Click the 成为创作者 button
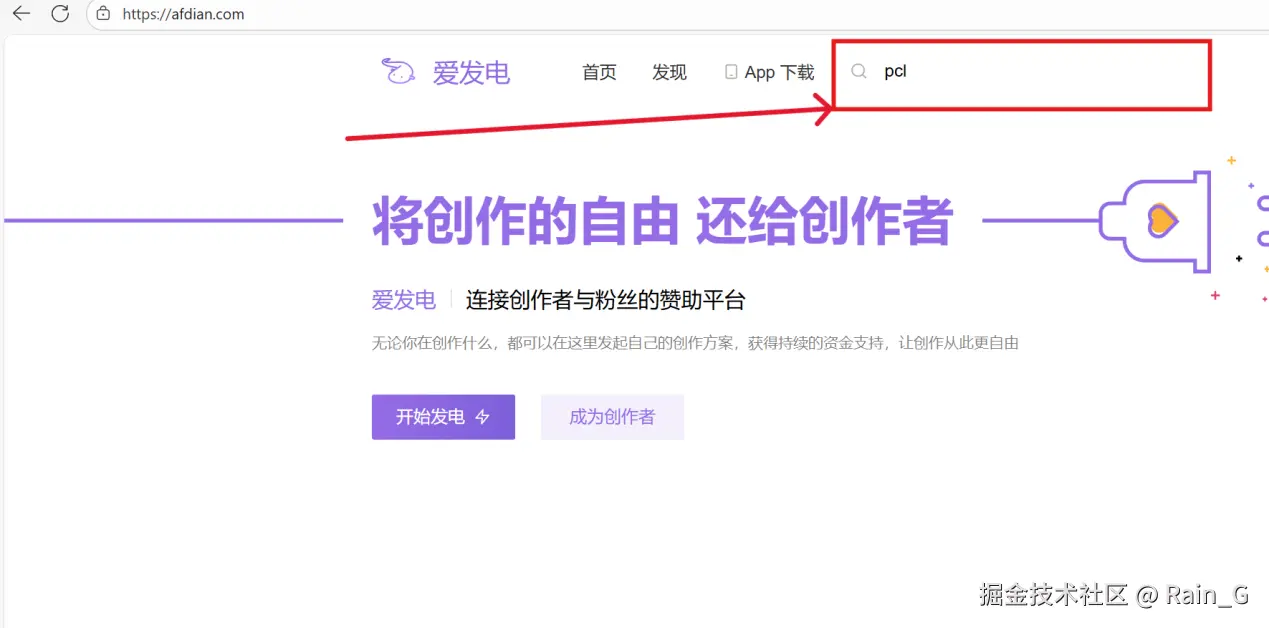 click(612, 417)
